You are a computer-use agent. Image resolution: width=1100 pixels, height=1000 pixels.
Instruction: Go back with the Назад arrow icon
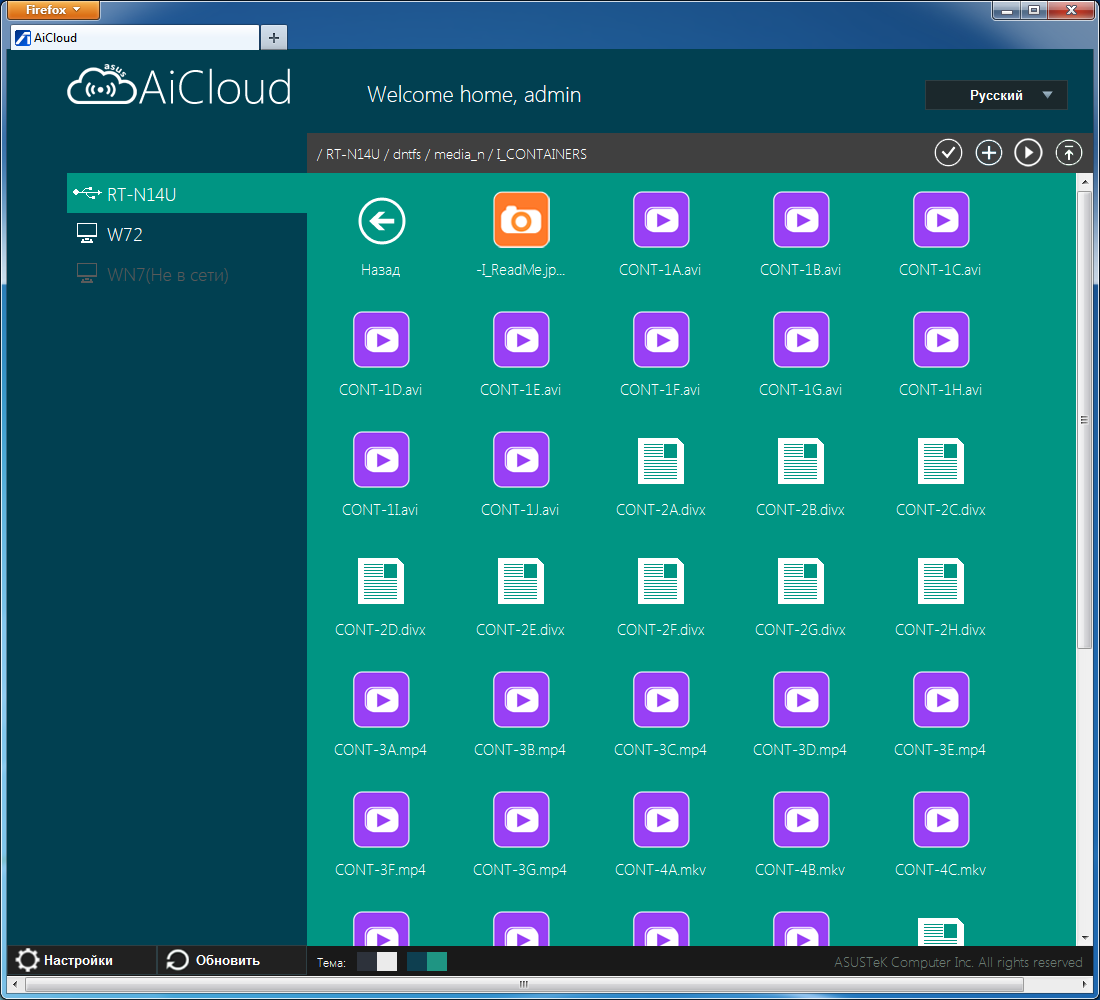click(x=381, y=221)
